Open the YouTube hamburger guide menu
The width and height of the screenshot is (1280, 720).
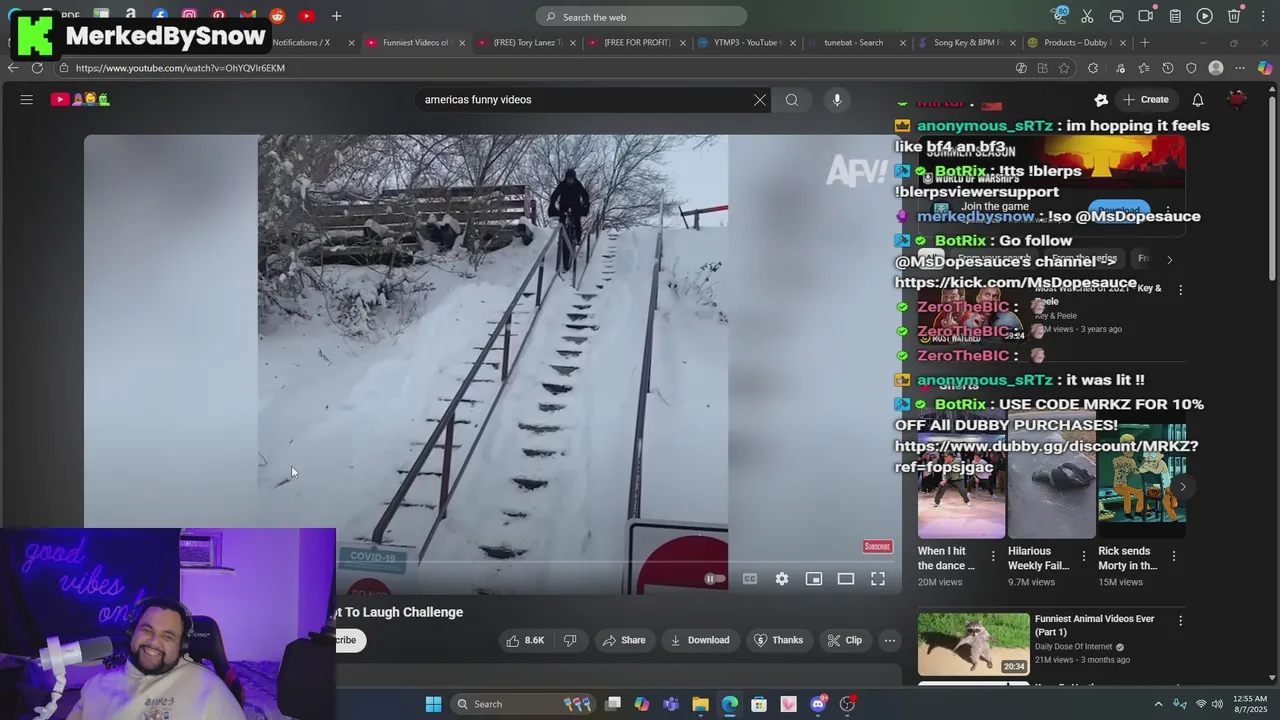pyautogui.click(x=27, y=100)
